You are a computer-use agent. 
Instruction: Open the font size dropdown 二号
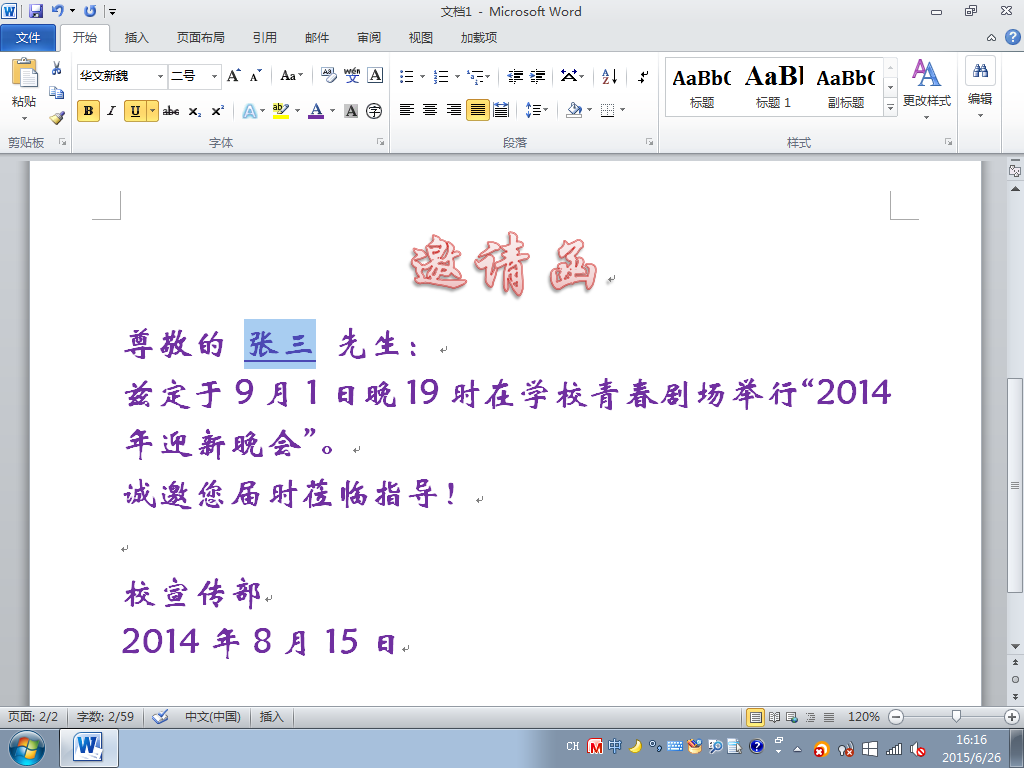point(214,76)
